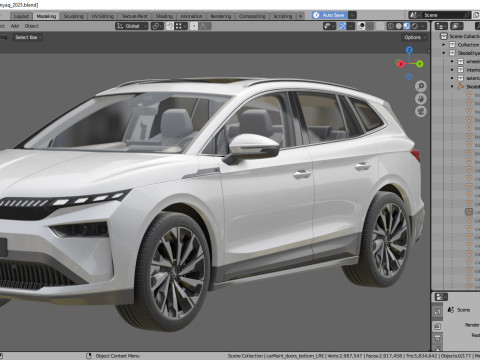Select the highlighted active mesh icon in outliner
Image resolution: width=480 pixels, height=360 pixels.
469,212
